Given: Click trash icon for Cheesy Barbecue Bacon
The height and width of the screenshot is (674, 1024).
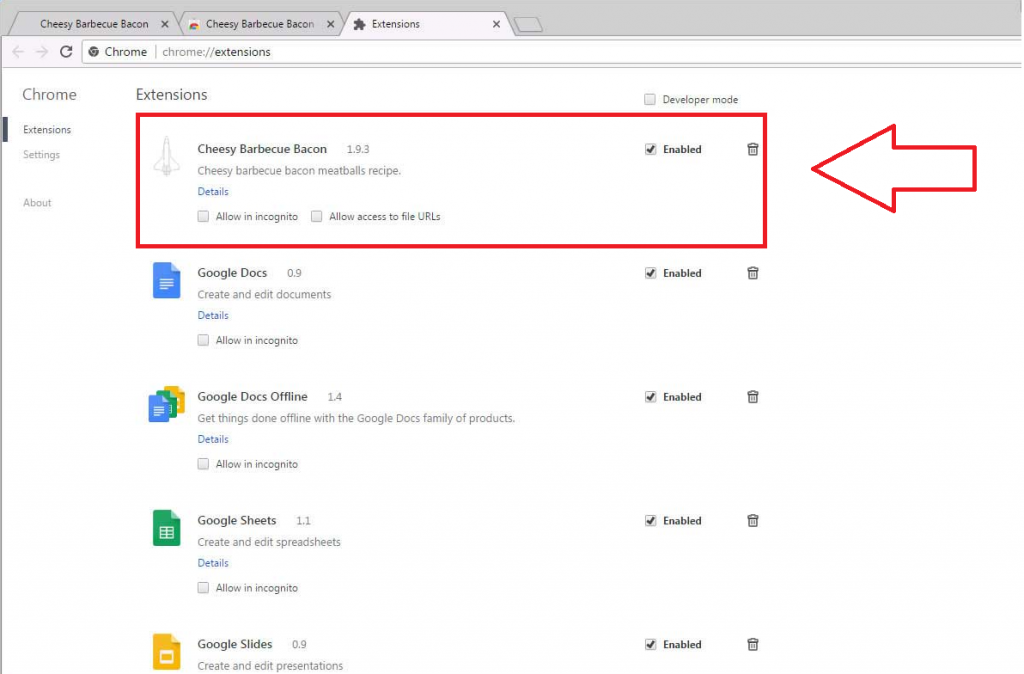Looking at the screenshot, I should pyautogui.click(x=753, y=149).
